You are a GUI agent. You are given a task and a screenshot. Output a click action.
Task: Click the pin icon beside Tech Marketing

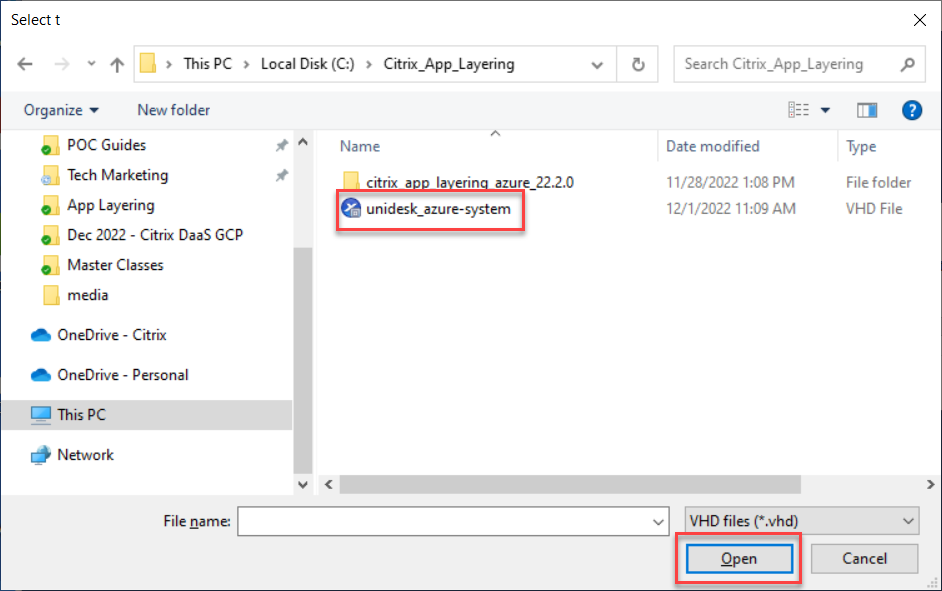click(281, 175)
